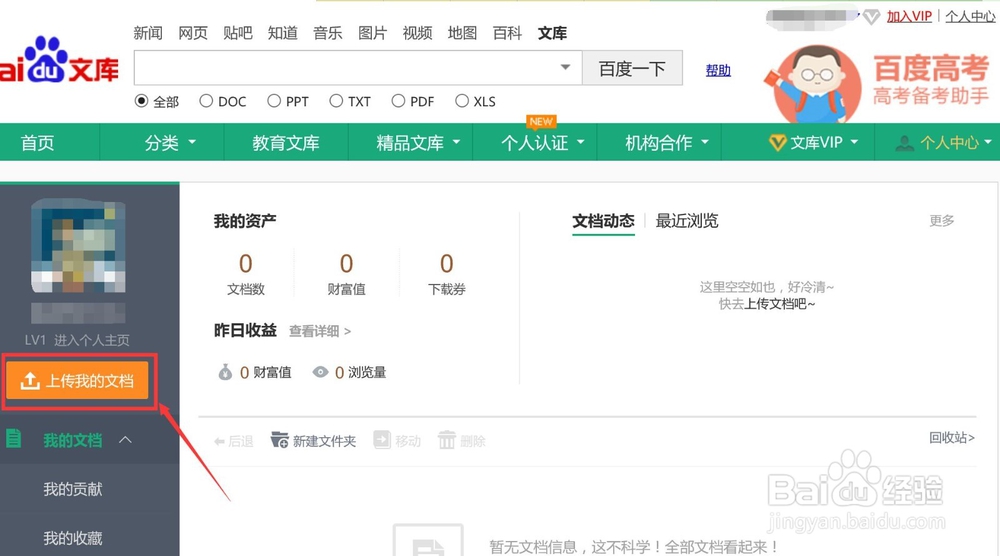Open 新闻 in the top Baidu links

pyautogui.click(x=148, y=33)
